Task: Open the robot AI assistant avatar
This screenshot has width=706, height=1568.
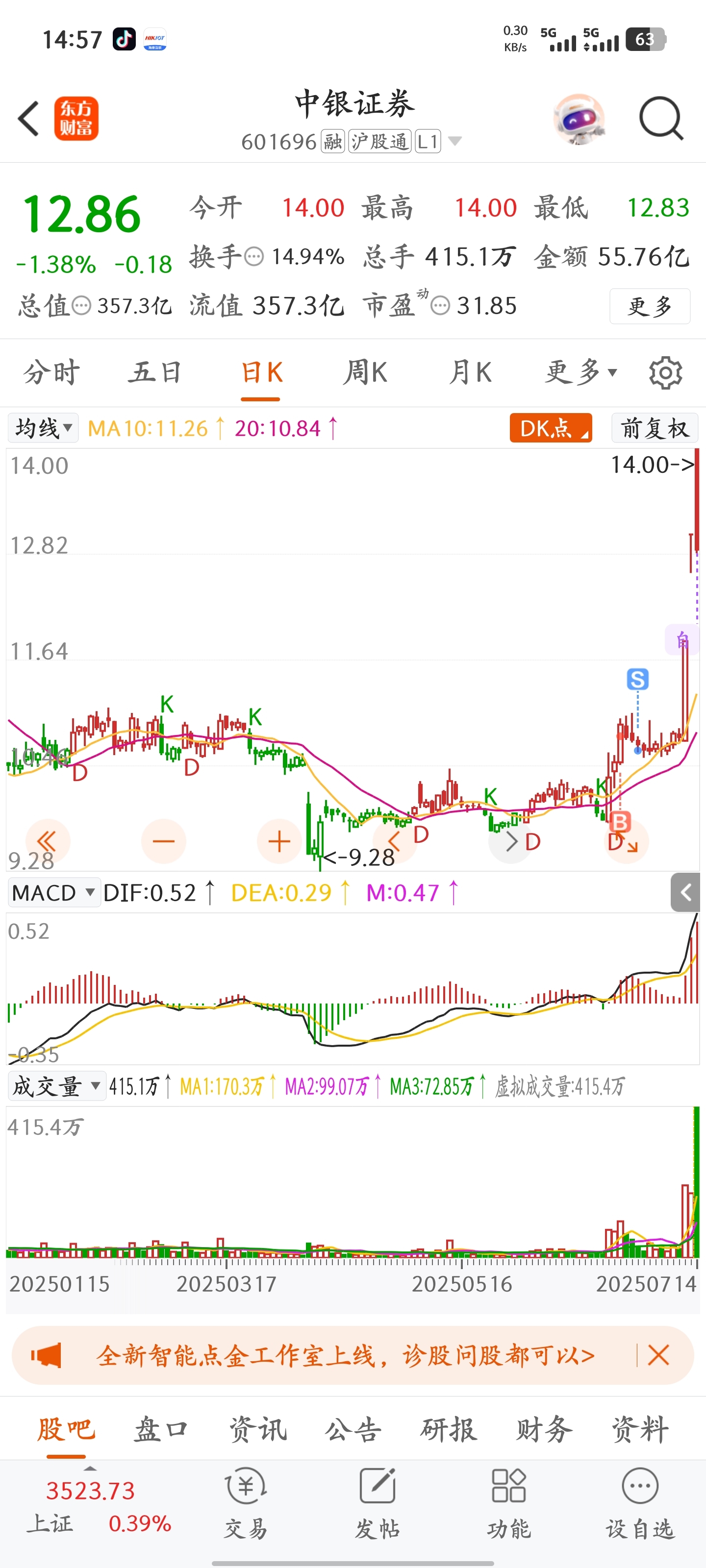Action: click(x=579, y=119)
